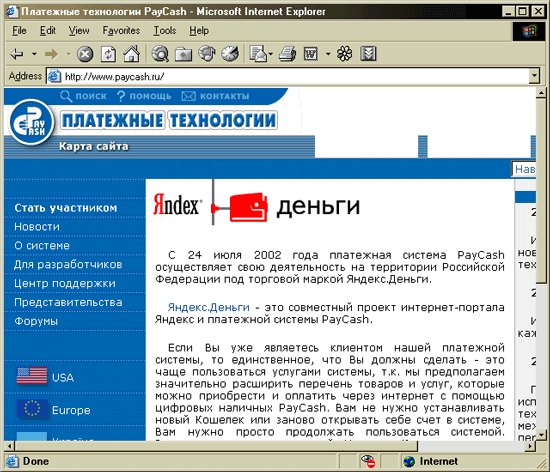This screenshot has height=472, width=550.
Task: Click the horizontal scrollbar thumb
Action: coord(216,446)
